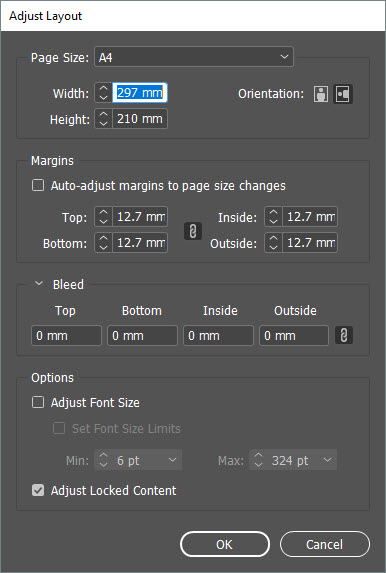Open the Page Size dropdown
This screenshot has width=386, height=573.
[x=194, y=57]
